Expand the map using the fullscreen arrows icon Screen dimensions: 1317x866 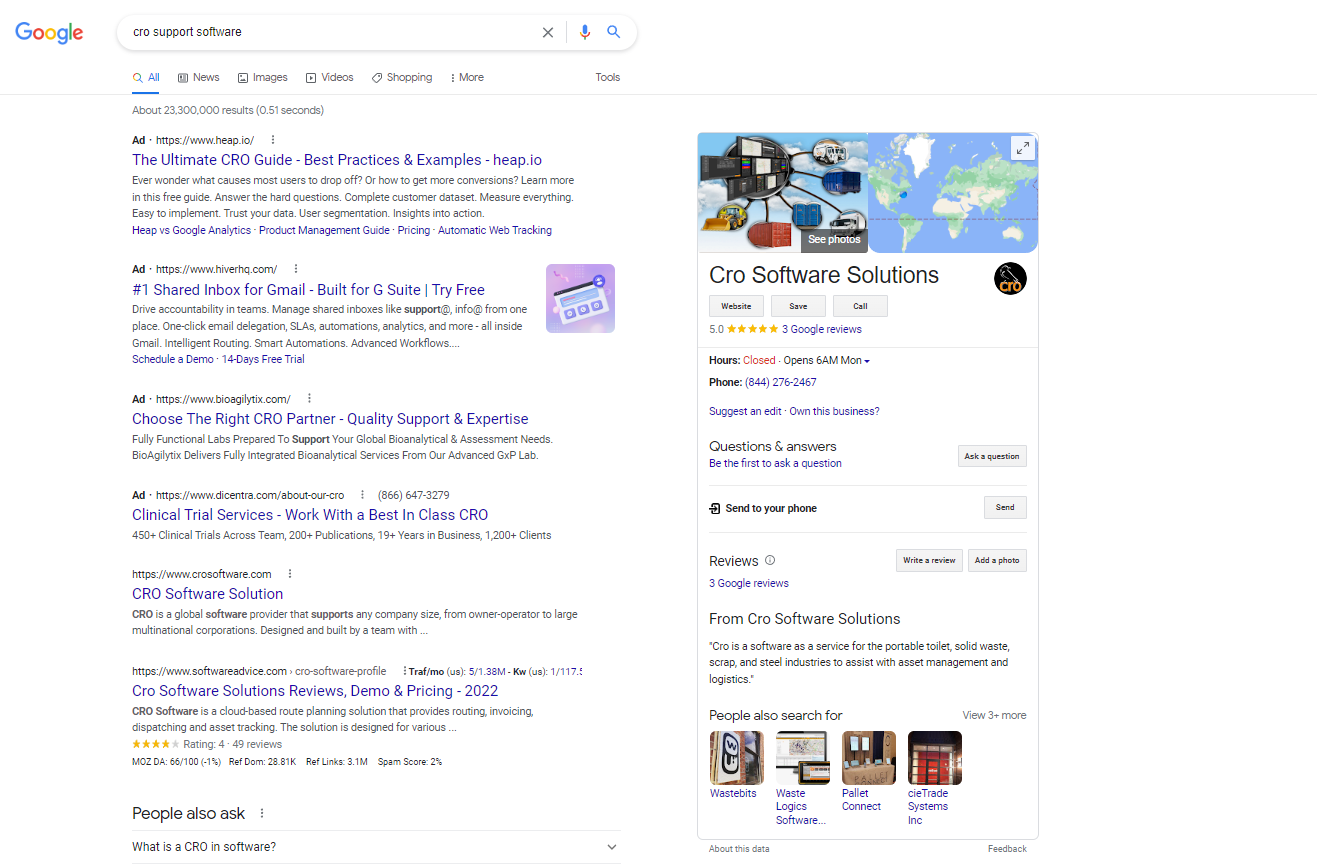tap(1022, 147)
